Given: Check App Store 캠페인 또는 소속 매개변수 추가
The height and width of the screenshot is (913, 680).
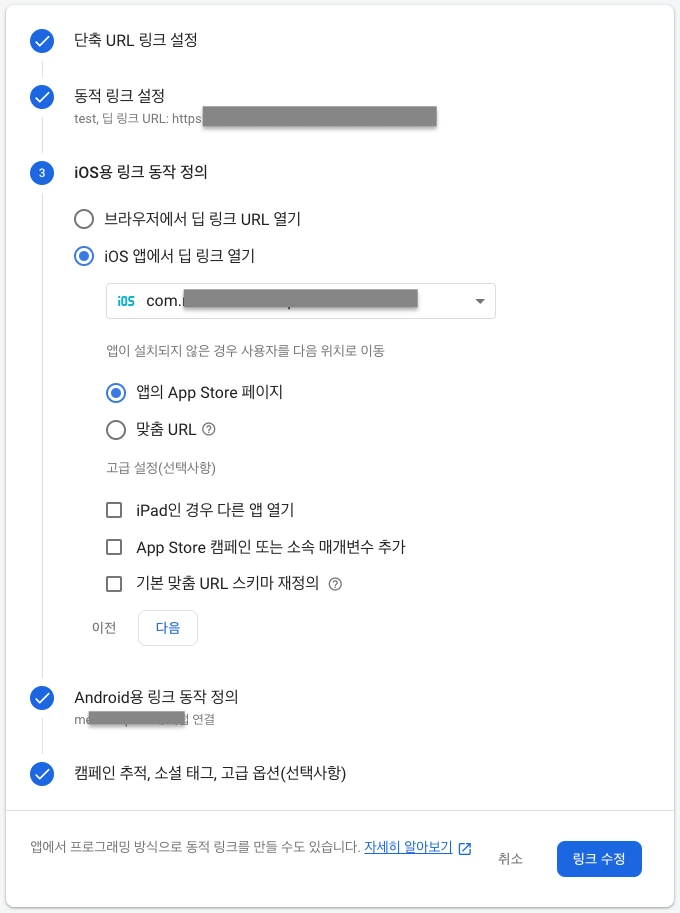Looking at the screenshot, I should pos(114,547).
